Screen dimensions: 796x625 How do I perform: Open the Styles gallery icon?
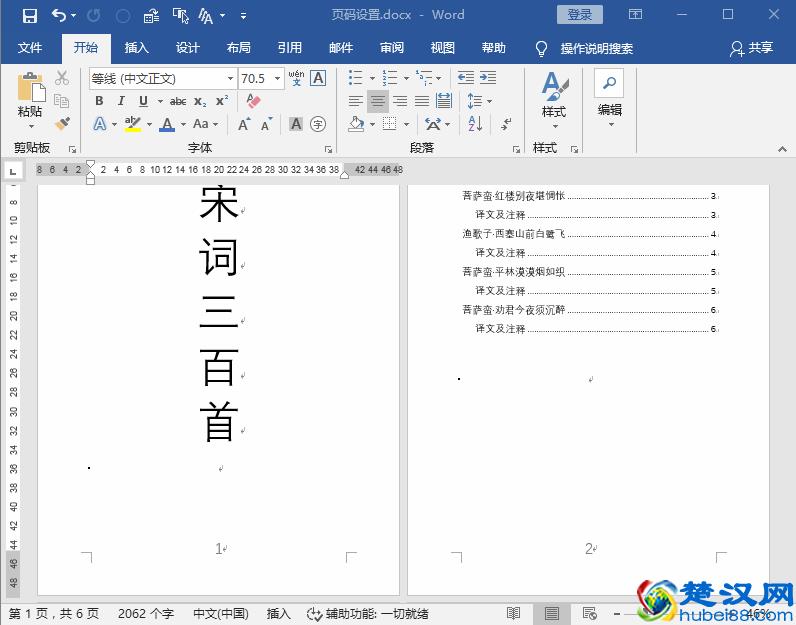554,86
